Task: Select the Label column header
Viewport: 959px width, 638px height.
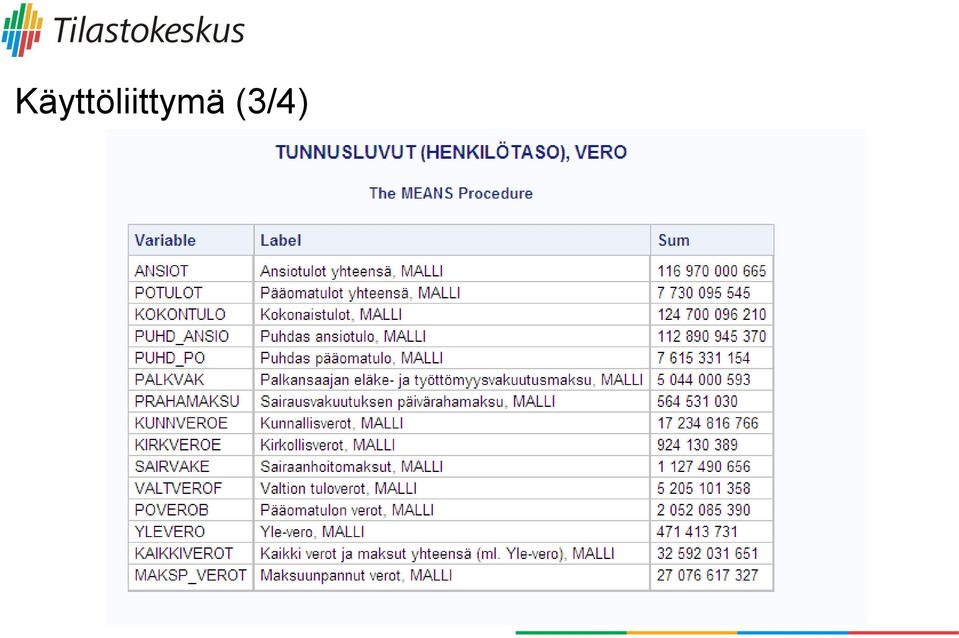Action: (x=452, y=240)
